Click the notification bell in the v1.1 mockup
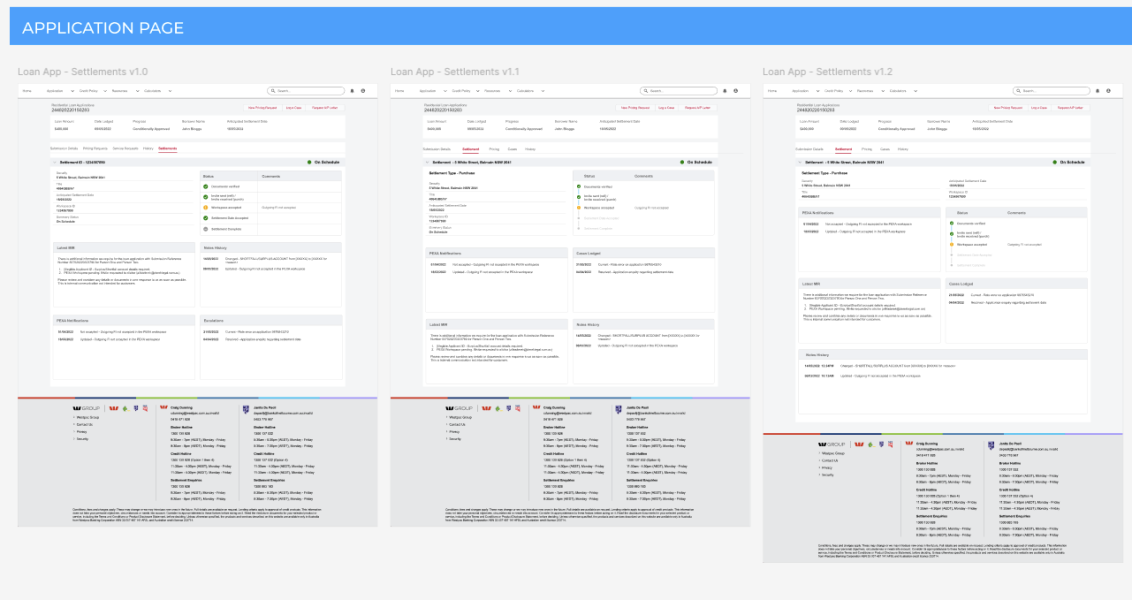 [725, 91]
